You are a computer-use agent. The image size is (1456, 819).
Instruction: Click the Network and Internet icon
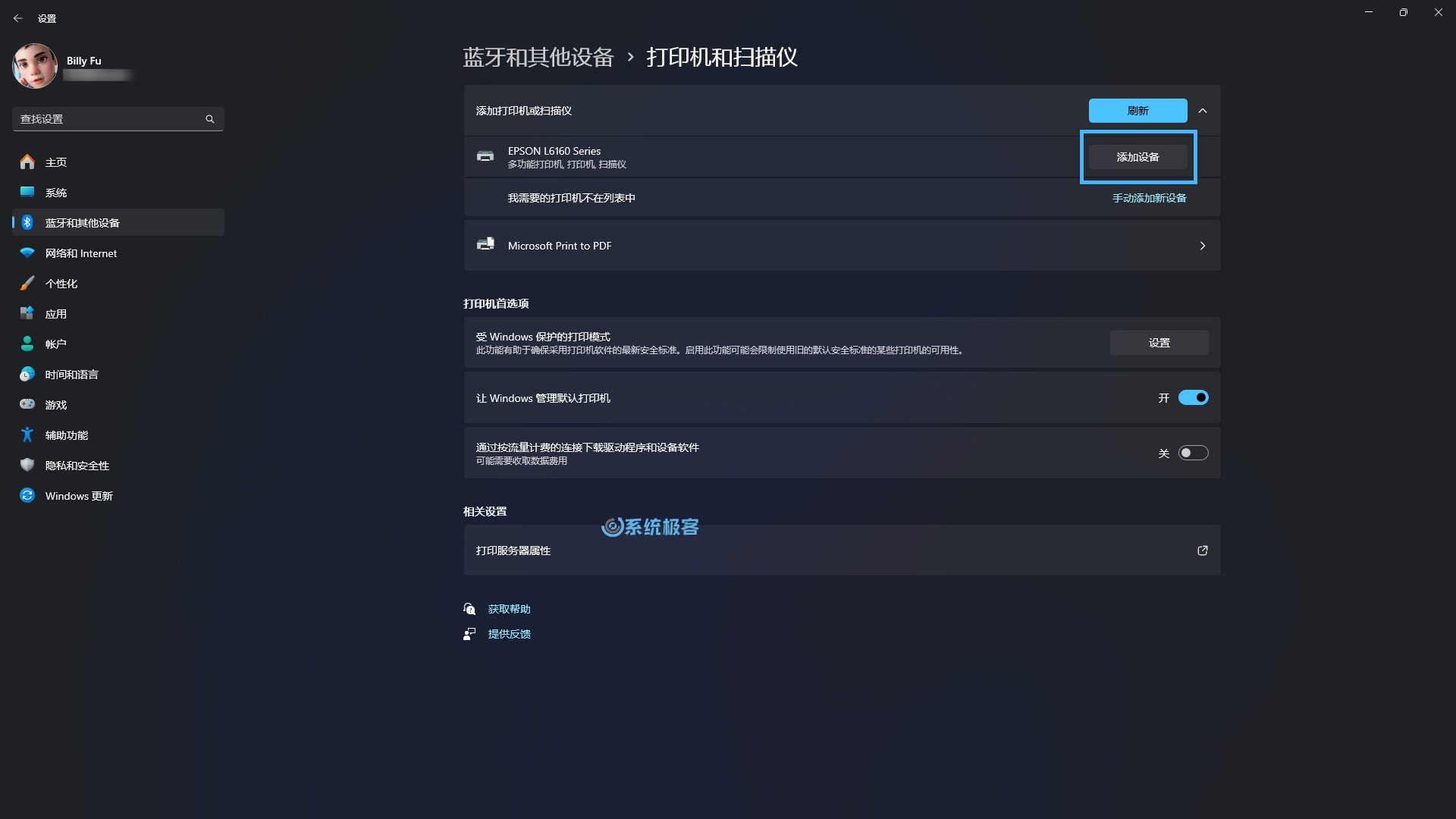[x=26, y=252]
